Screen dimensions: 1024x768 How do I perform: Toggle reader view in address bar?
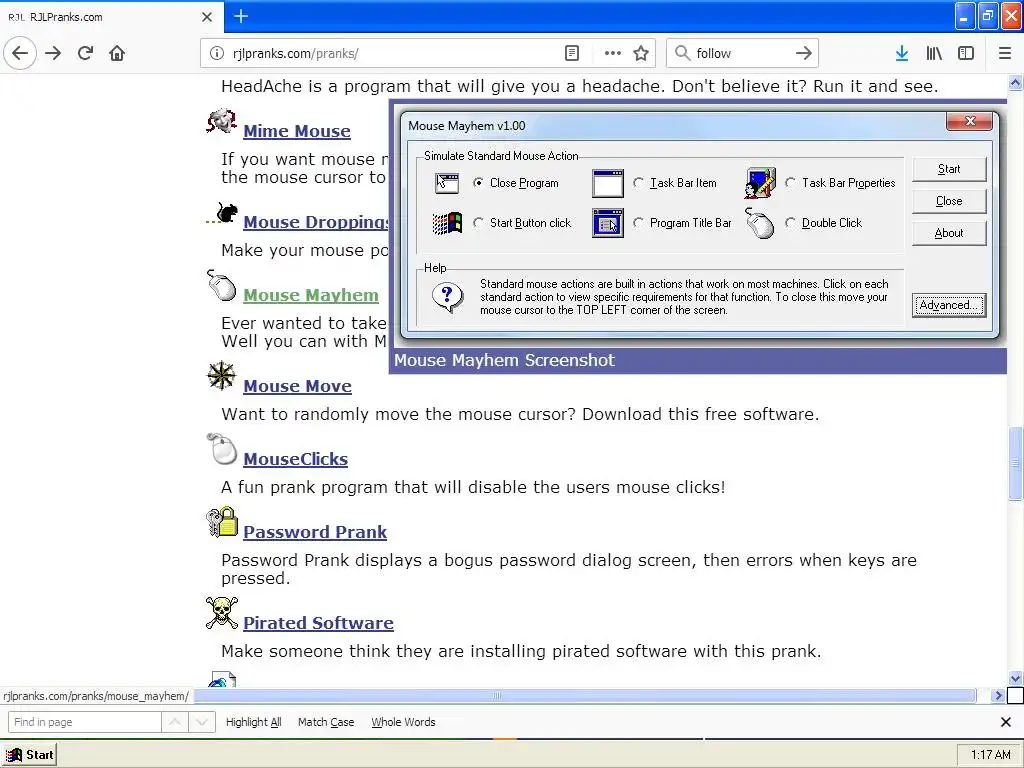click(x=571, y=53)
